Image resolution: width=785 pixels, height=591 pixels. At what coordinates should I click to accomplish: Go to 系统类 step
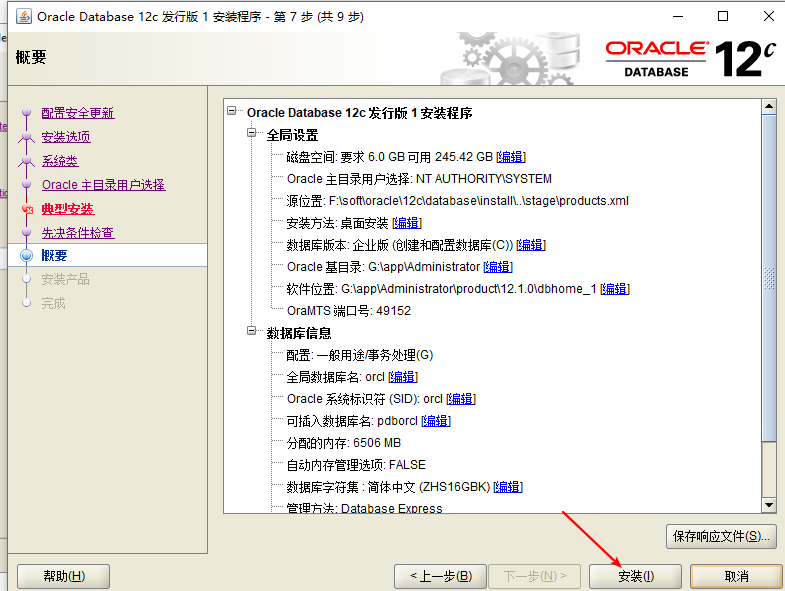coord(60,161)
